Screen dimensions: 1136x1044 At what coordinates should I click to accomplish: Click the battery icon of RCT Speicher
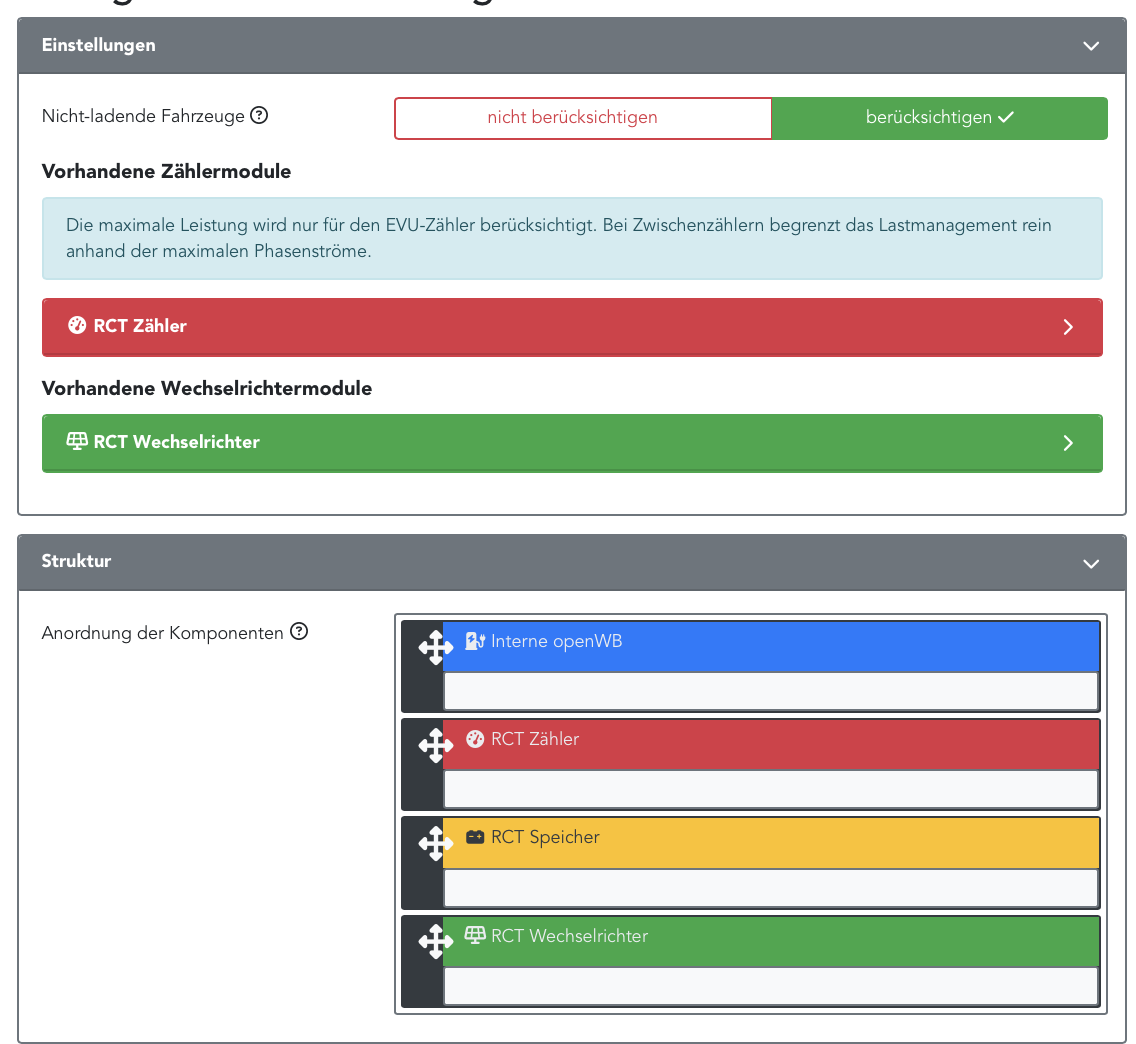[x=475, y=837]
